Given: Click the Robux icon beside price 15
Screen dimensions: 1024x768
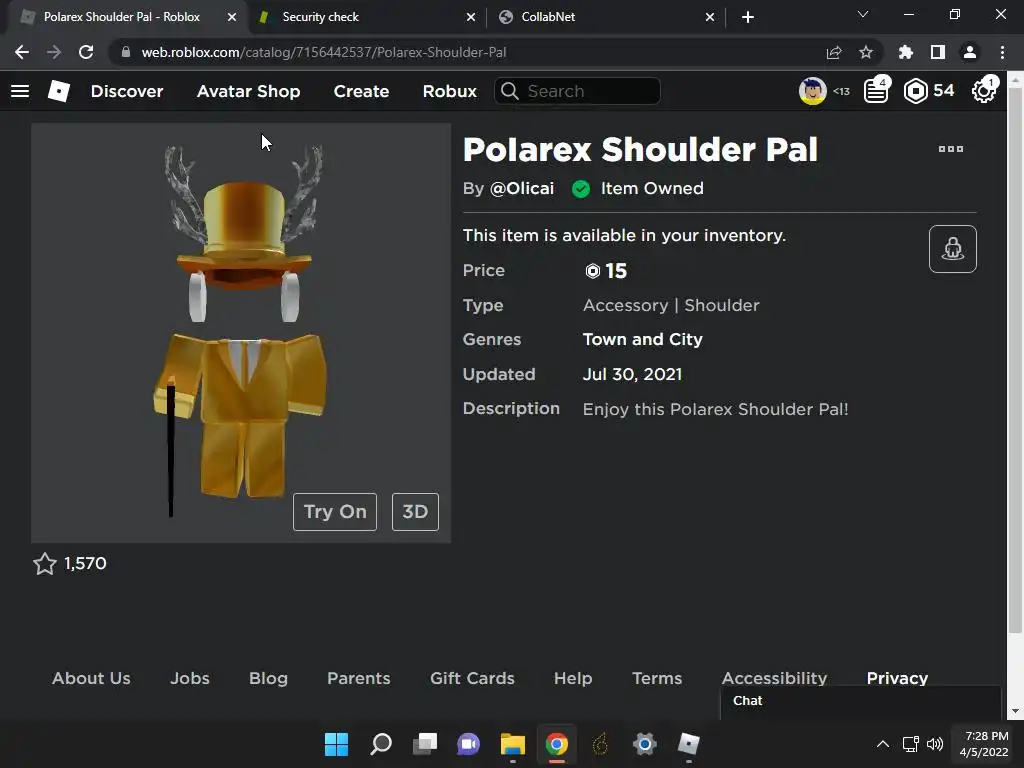Looking at the screenshot, I should (x=592, y=271).
